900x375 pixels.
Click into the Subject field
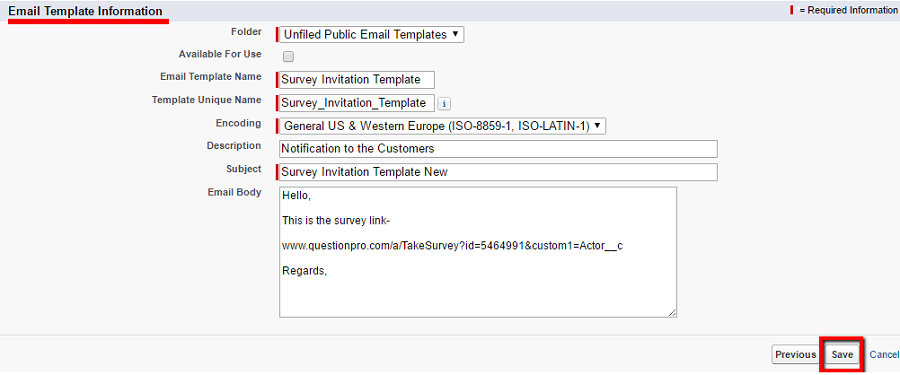pos(498,172)
